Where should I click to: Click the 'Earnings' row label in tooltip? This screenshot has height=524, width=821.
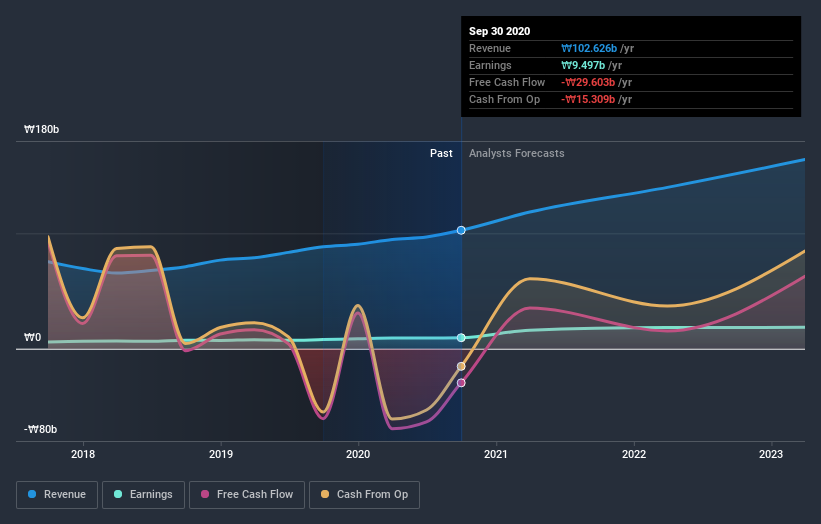click(x=490, y=65)
